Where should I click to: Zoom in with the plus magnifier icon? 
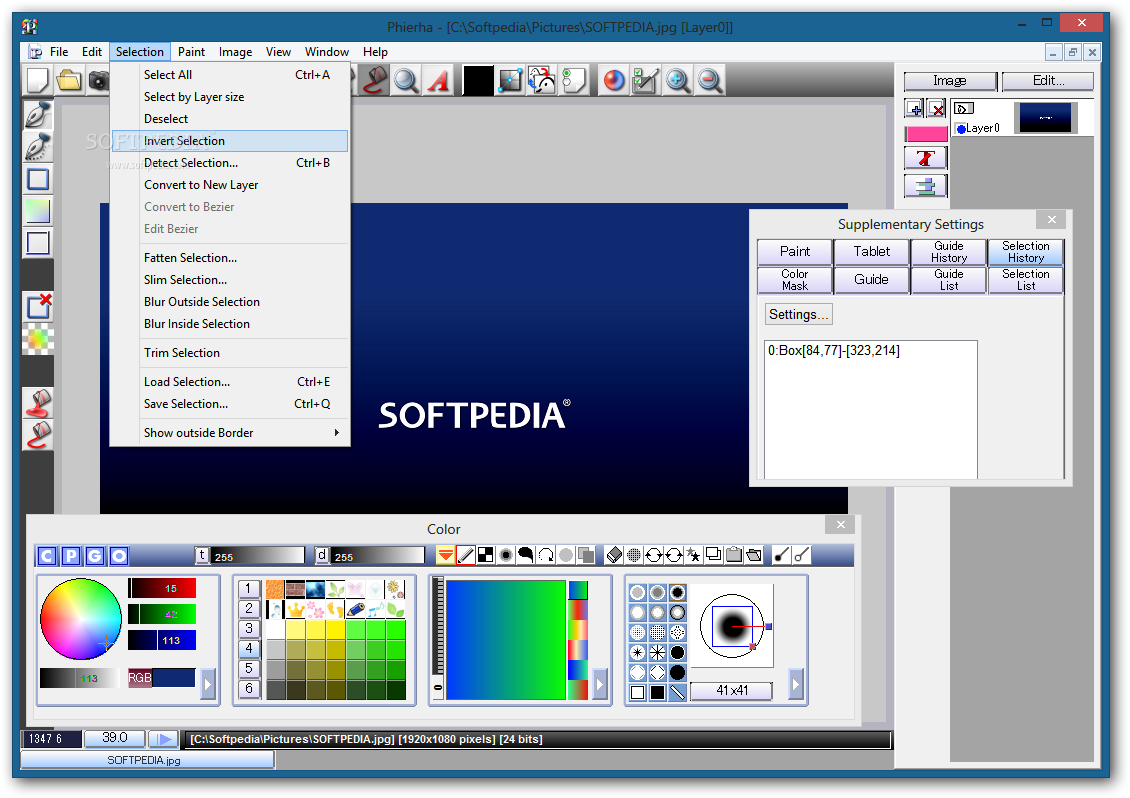677,81
